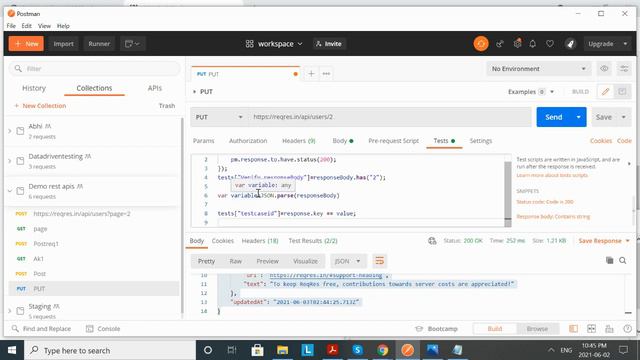Open Test Results (2/2) tab
This screenshot has height=360, width=640.
pos(313,241)
